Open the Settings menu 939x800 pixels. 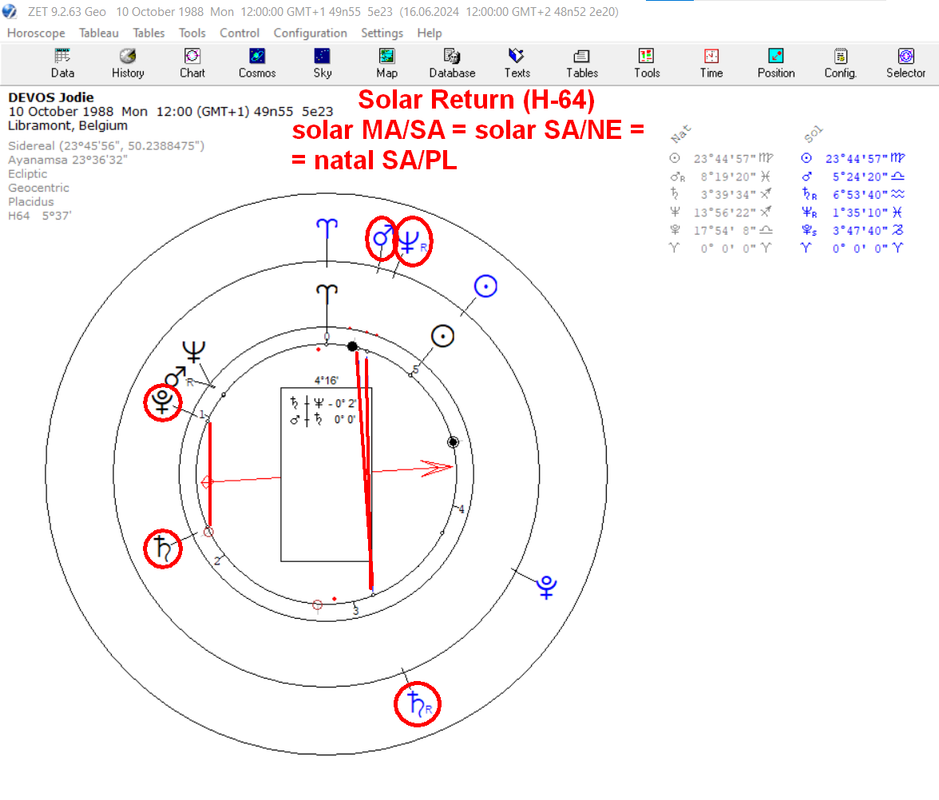tap(381, 33)
